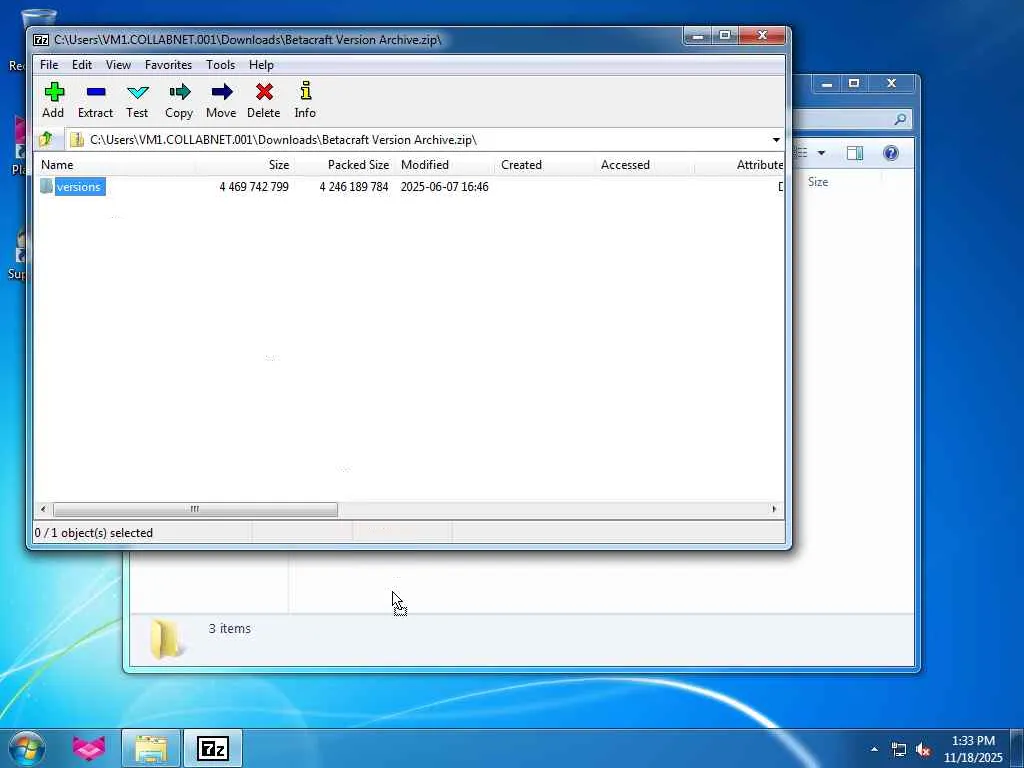Maximize the 7-Zip window
Viewport: 1024px width, 768px height.
click(x=725, y=35)
